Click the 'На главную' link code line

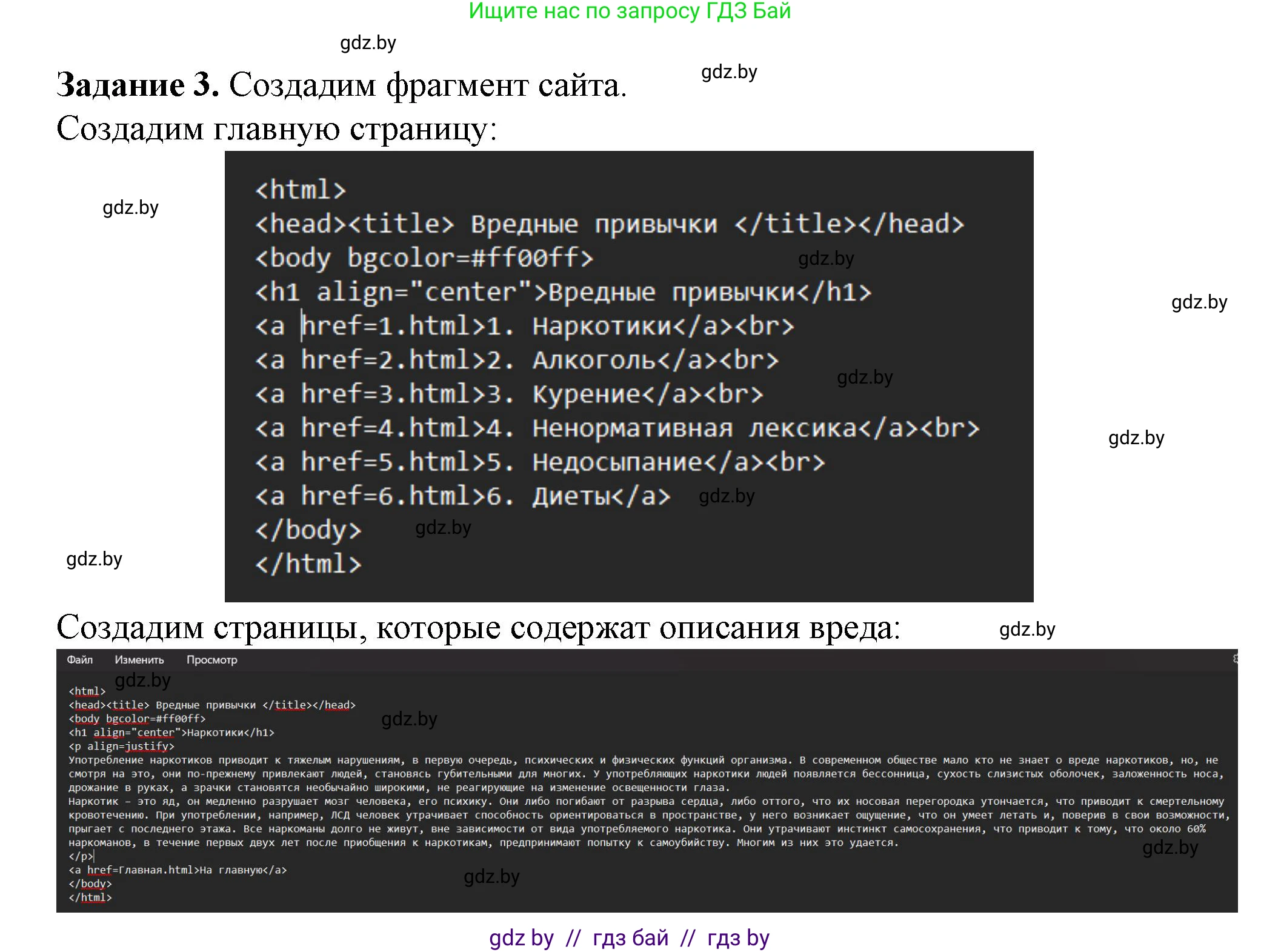pyautogui.click(x=178, y=870)
